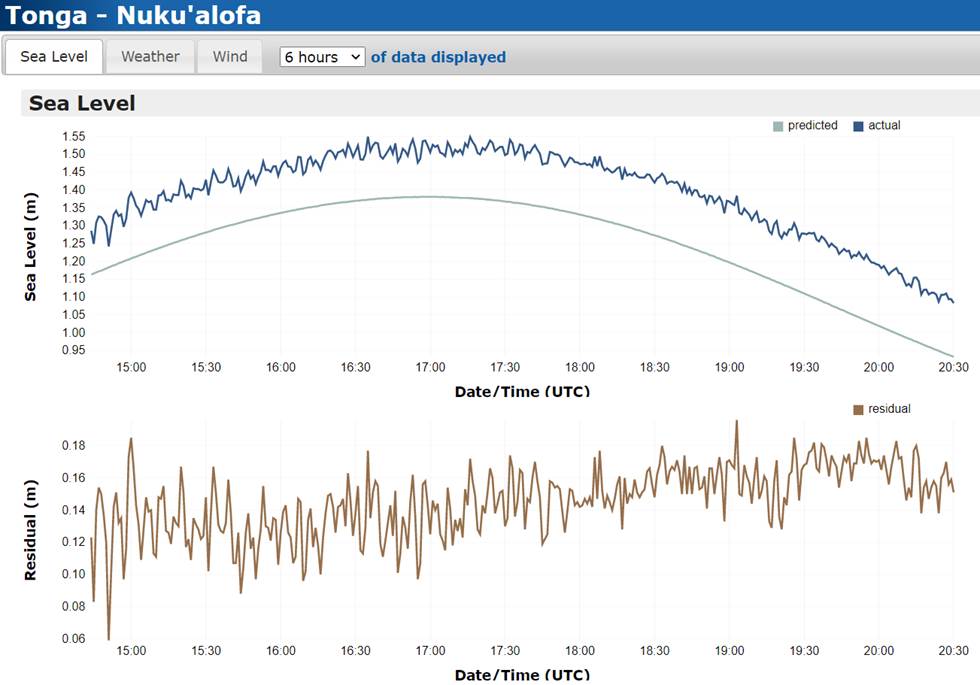Click the 'Sea Level (m)' y-axis title
This screenshot has width=980, height=685.
31,245
